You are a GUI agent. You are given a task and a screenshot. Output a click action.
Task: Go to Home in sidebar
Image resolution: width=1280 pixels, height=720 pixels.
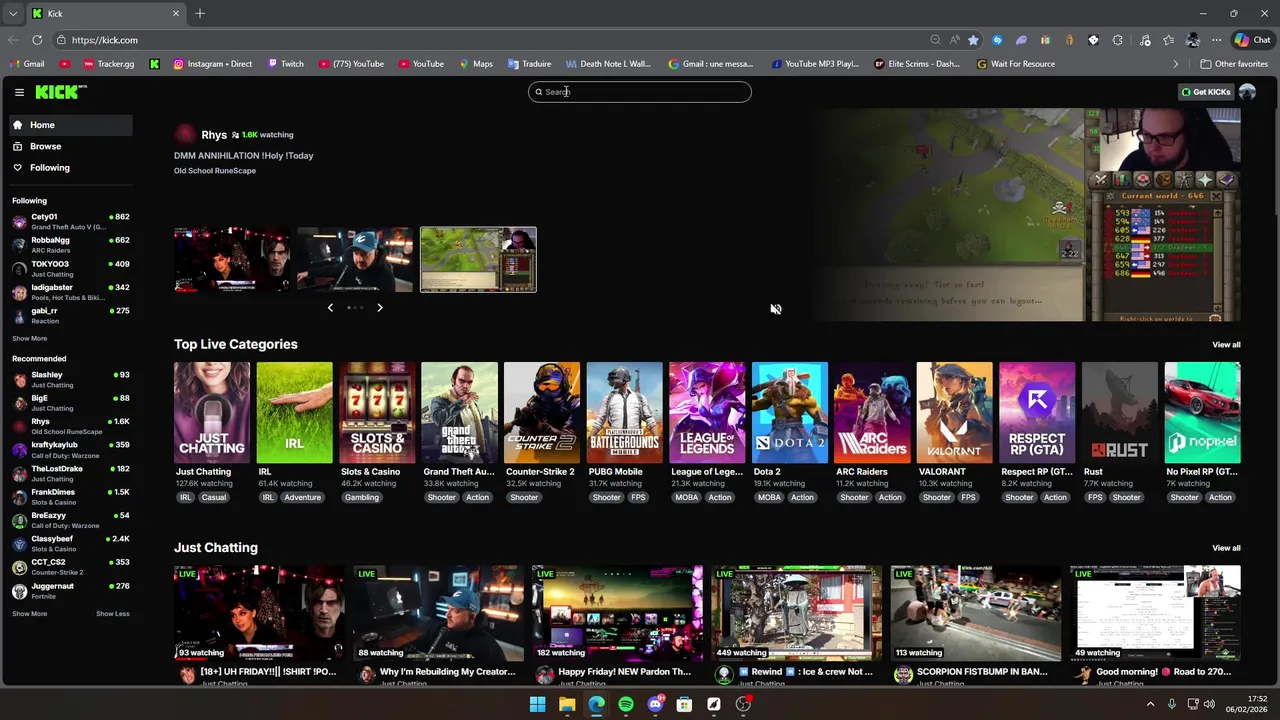tap(70, 125)
